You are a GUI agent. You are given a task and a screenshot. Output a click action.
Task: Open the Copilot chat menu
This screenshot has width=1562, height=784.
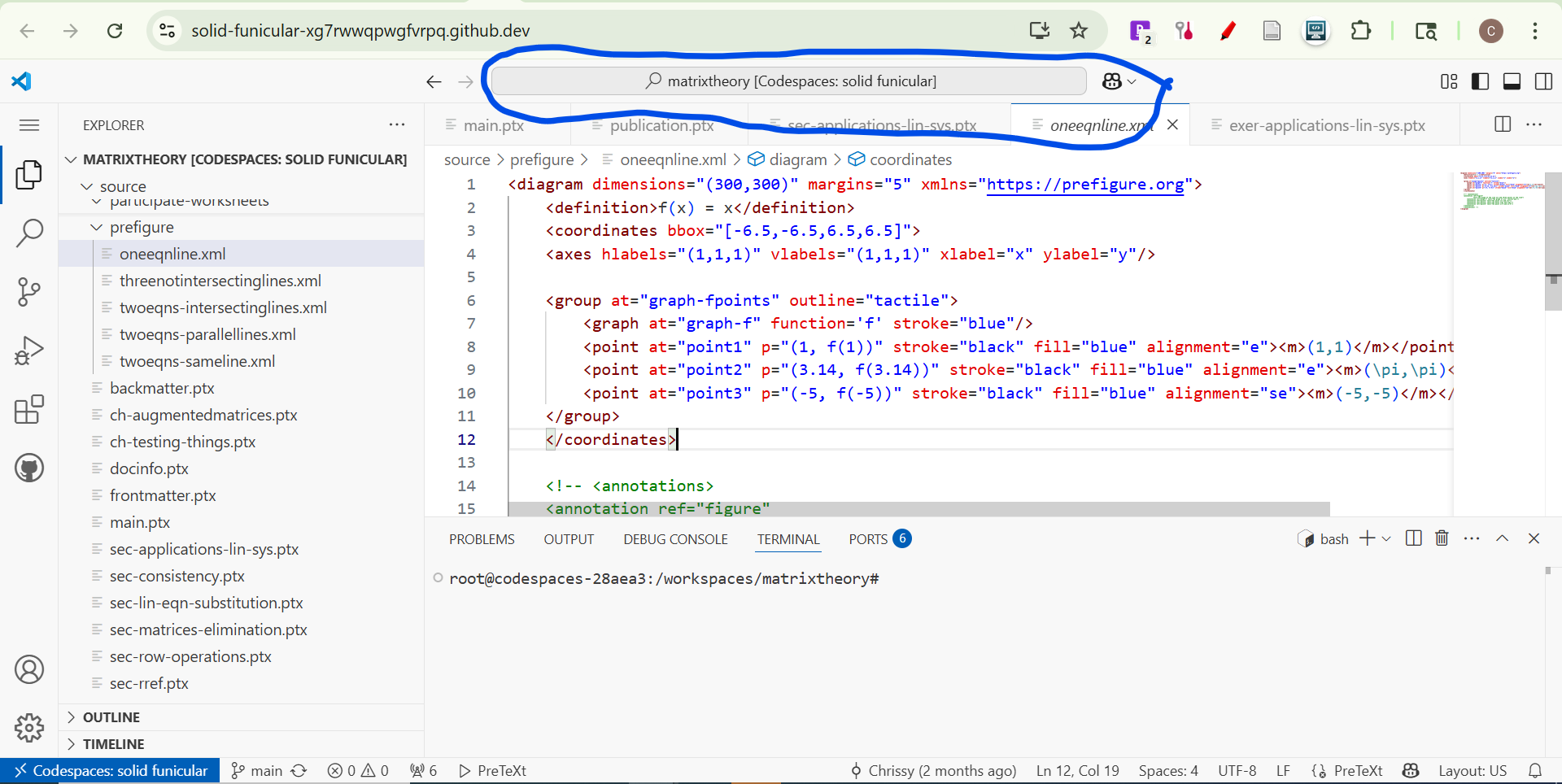(1119, 81)
